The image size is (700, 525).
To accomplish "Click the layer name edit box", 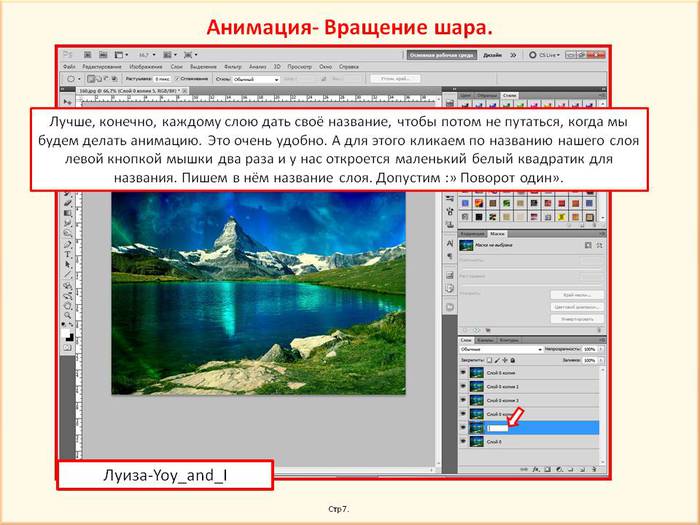I will 497,428.
